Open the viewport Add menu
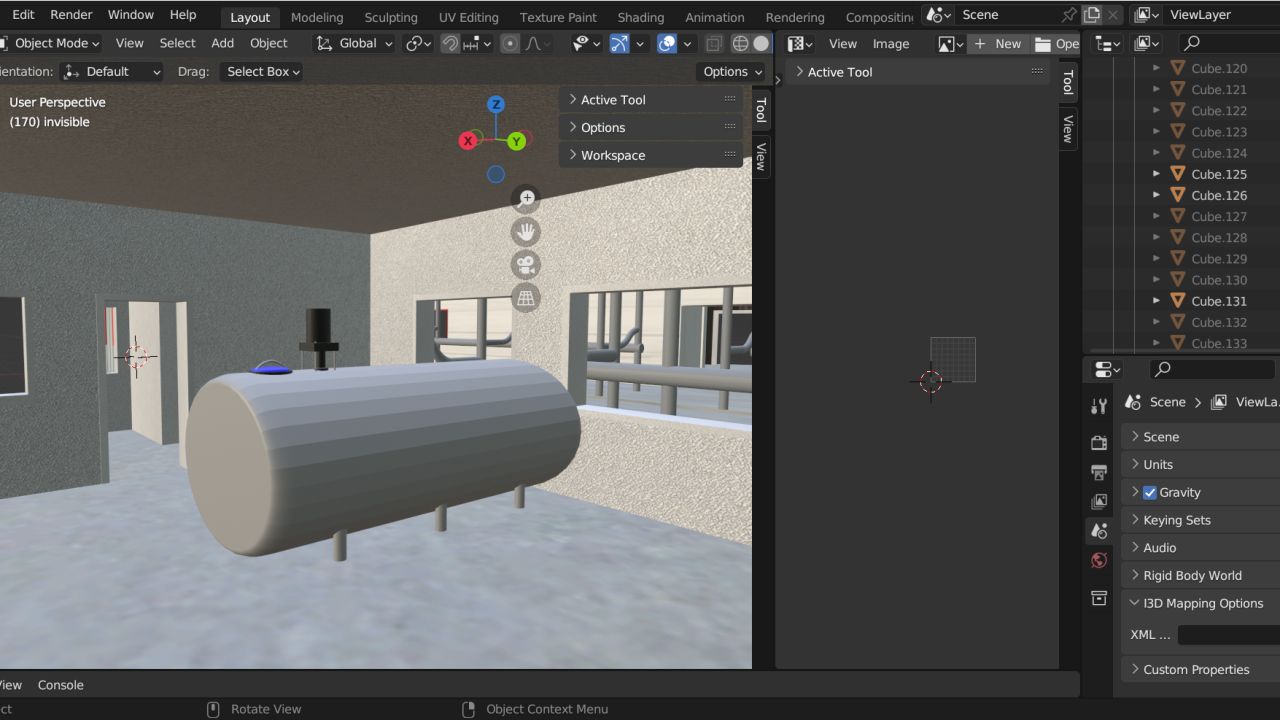Viewport: 1280px width, 720px height. [x=223, y=43]
